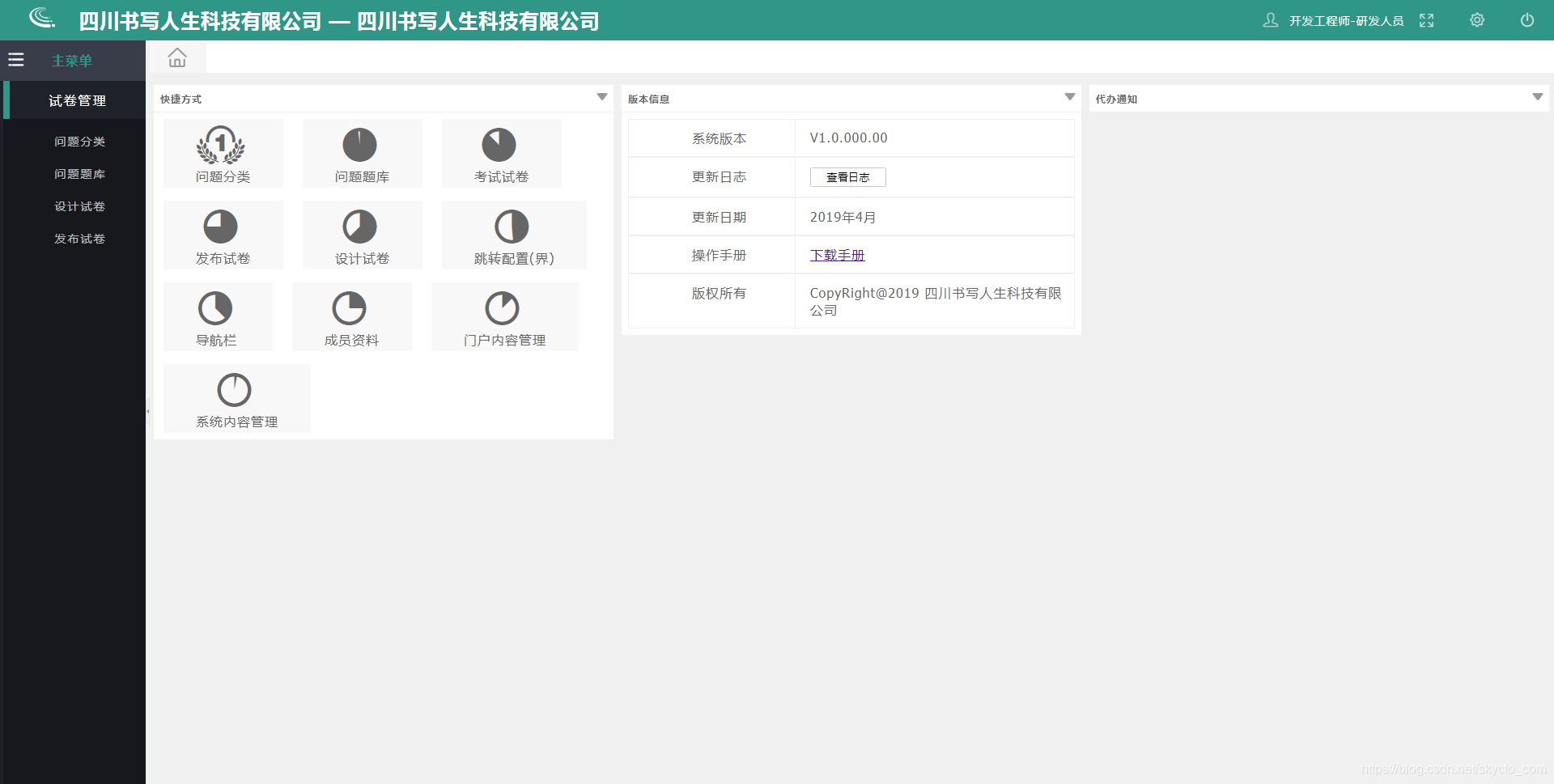
Task: Click version value V1.0.000.00
Action: tap(848, 138)
